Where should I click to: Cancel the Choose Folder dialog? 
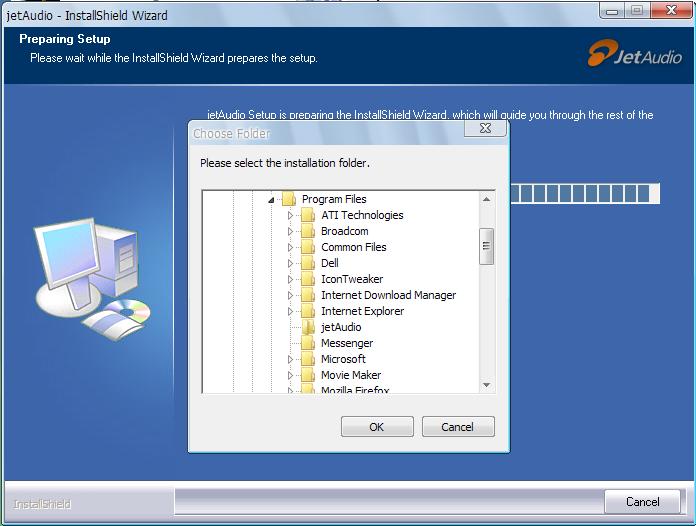pyautogui.click(x=458, y=427)
